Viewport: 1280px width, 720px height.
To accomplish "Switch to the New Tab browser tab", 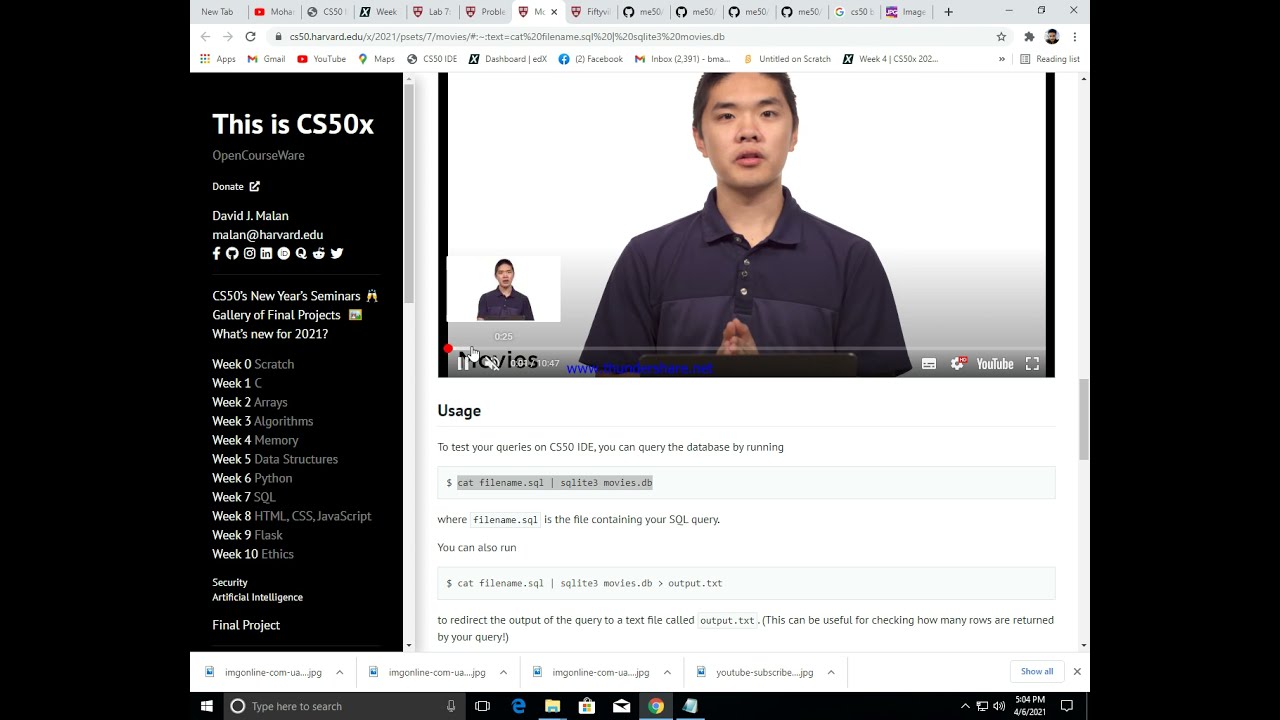I will point(217,12).
